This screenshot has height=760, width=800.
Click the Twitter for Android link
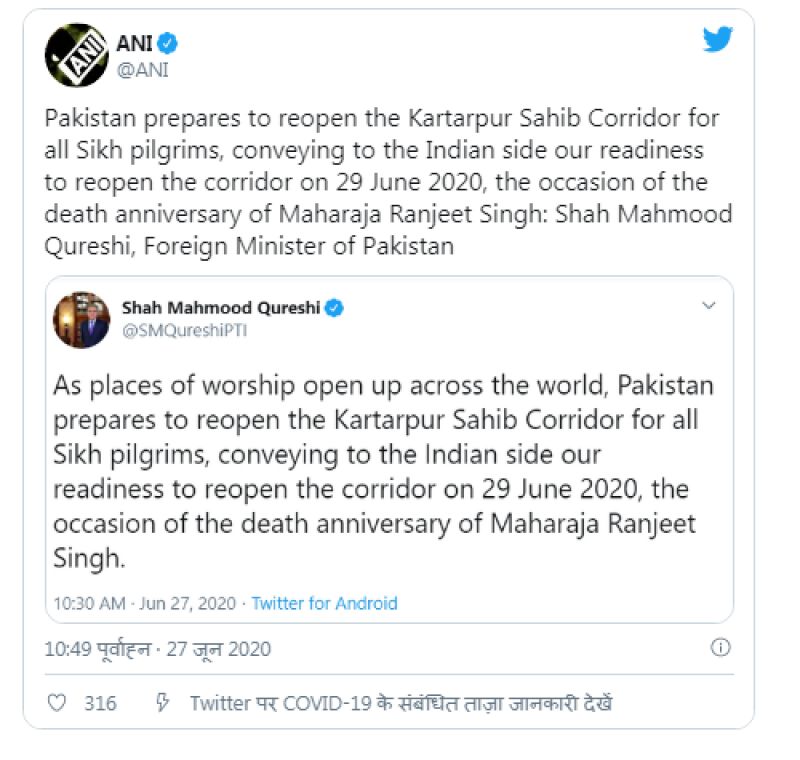[324, 603]
